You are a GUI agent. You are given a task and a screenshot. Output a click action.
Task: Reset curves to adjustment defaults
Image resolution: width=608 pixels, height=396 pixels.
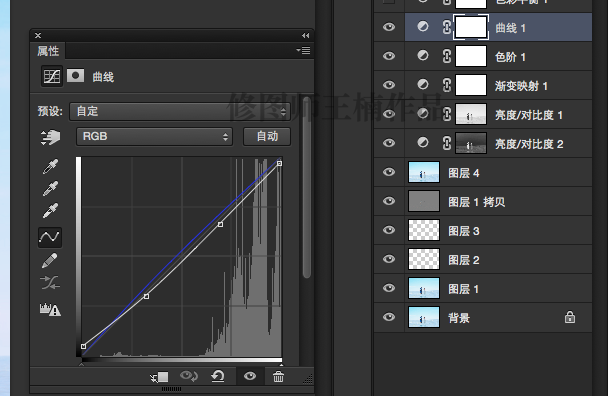218,376
